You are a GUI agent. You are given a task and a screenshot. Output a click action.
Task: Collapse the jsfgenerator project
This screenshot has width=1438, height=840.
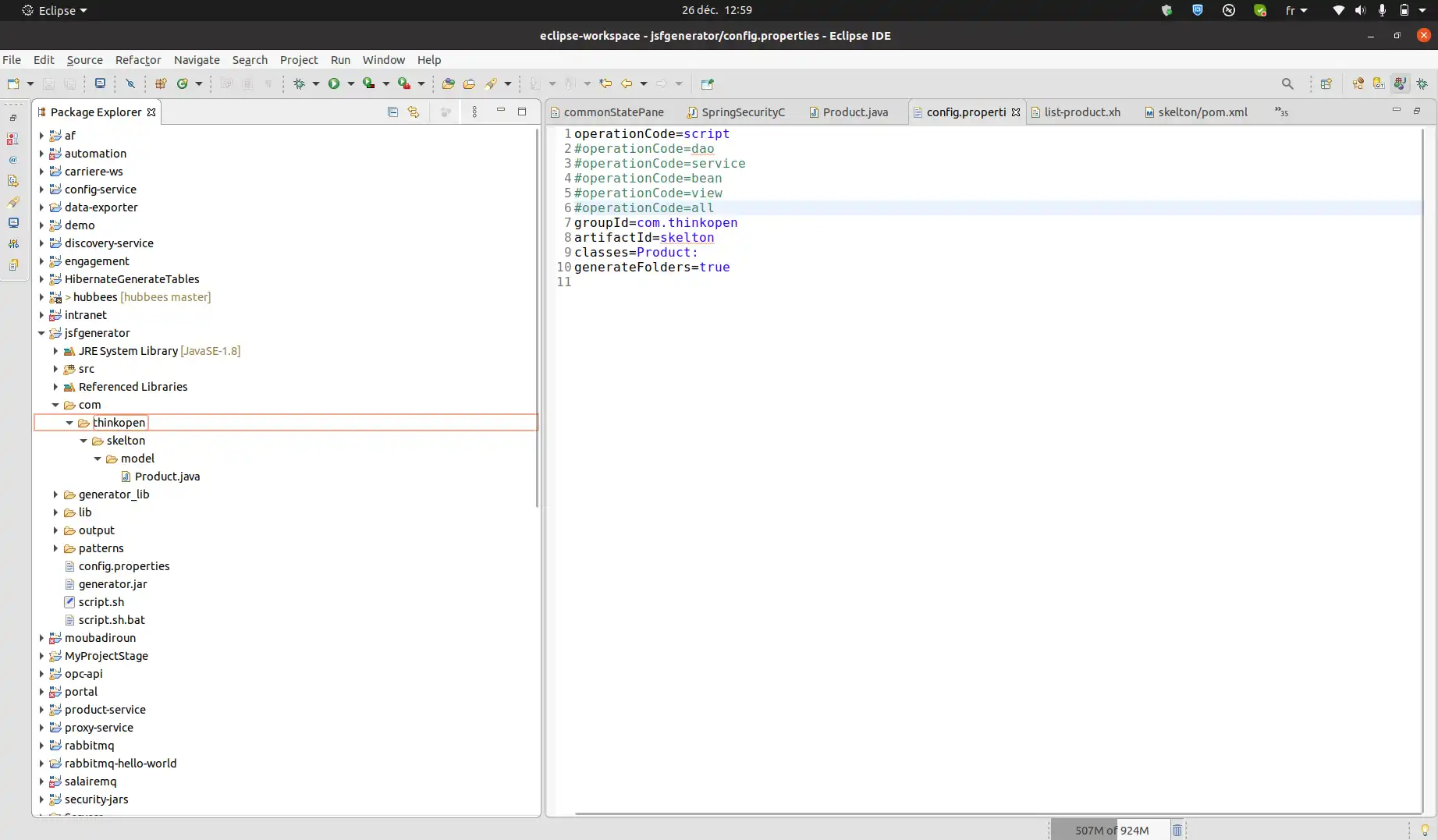click(41, 333)
